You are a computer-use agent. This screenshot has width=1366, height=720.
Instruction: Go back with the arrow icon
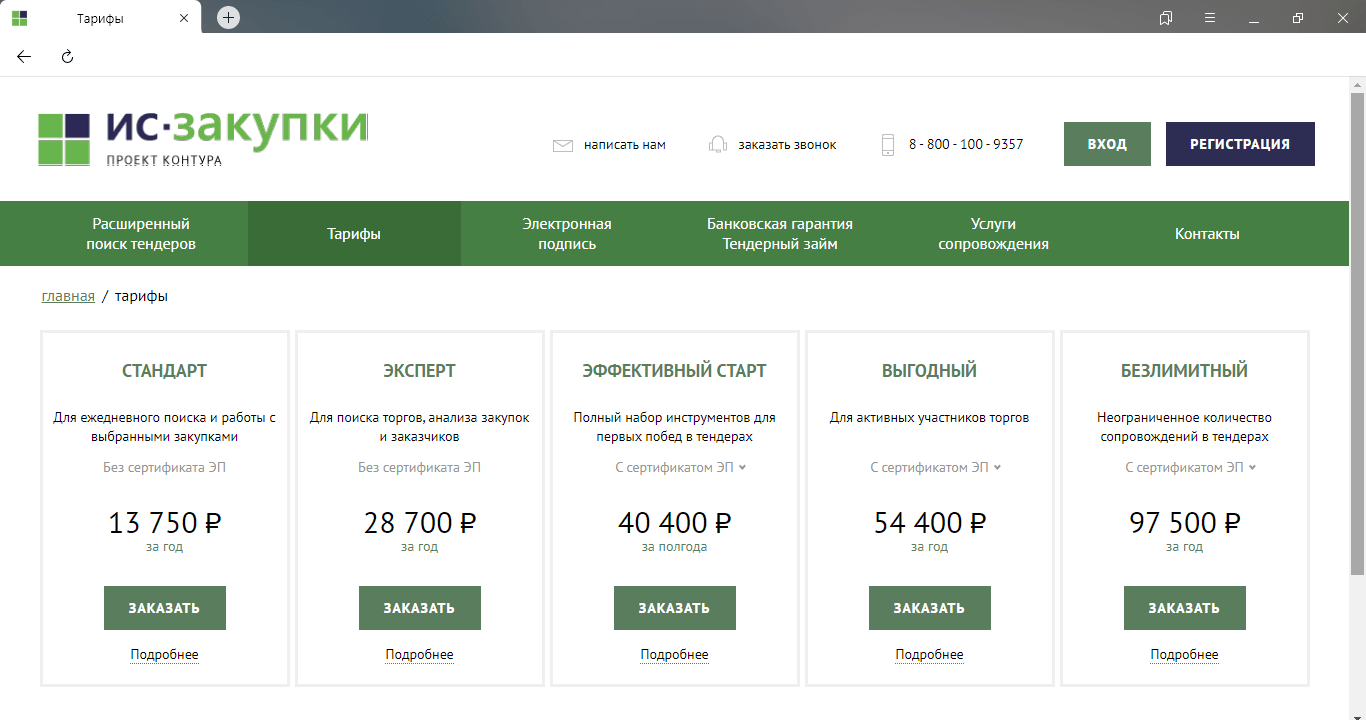point(24,57)
